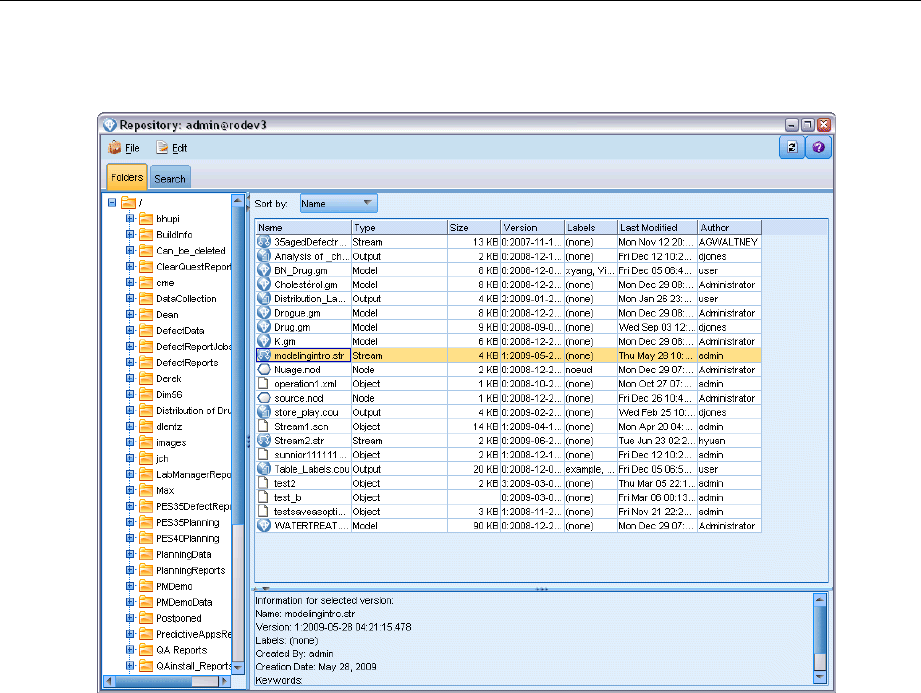Open the Sort by dropdown
The width and height of the screenshot is (921, 693).
point(339,203)
